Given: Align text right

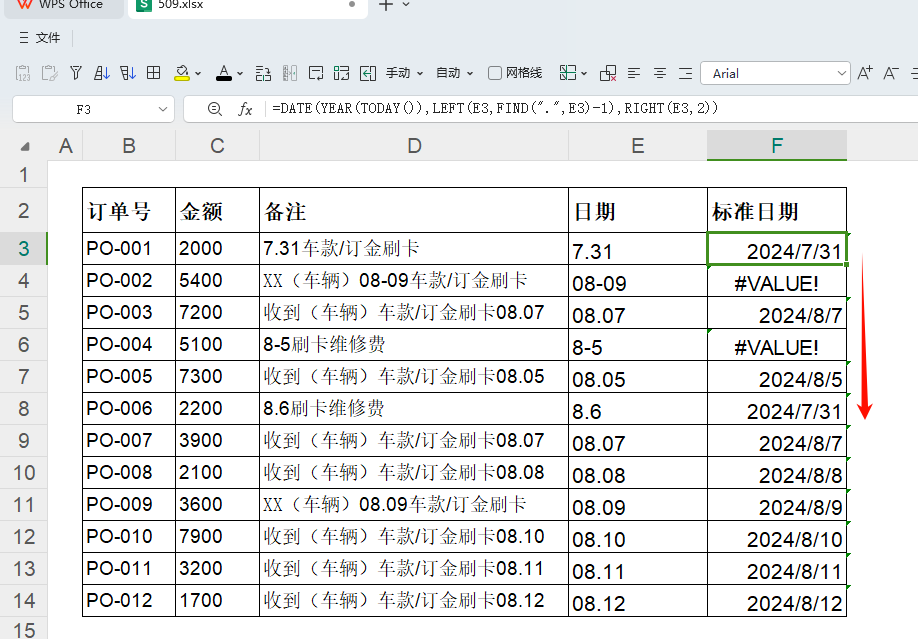Looking at the screenshot, I should click(685, 73).
